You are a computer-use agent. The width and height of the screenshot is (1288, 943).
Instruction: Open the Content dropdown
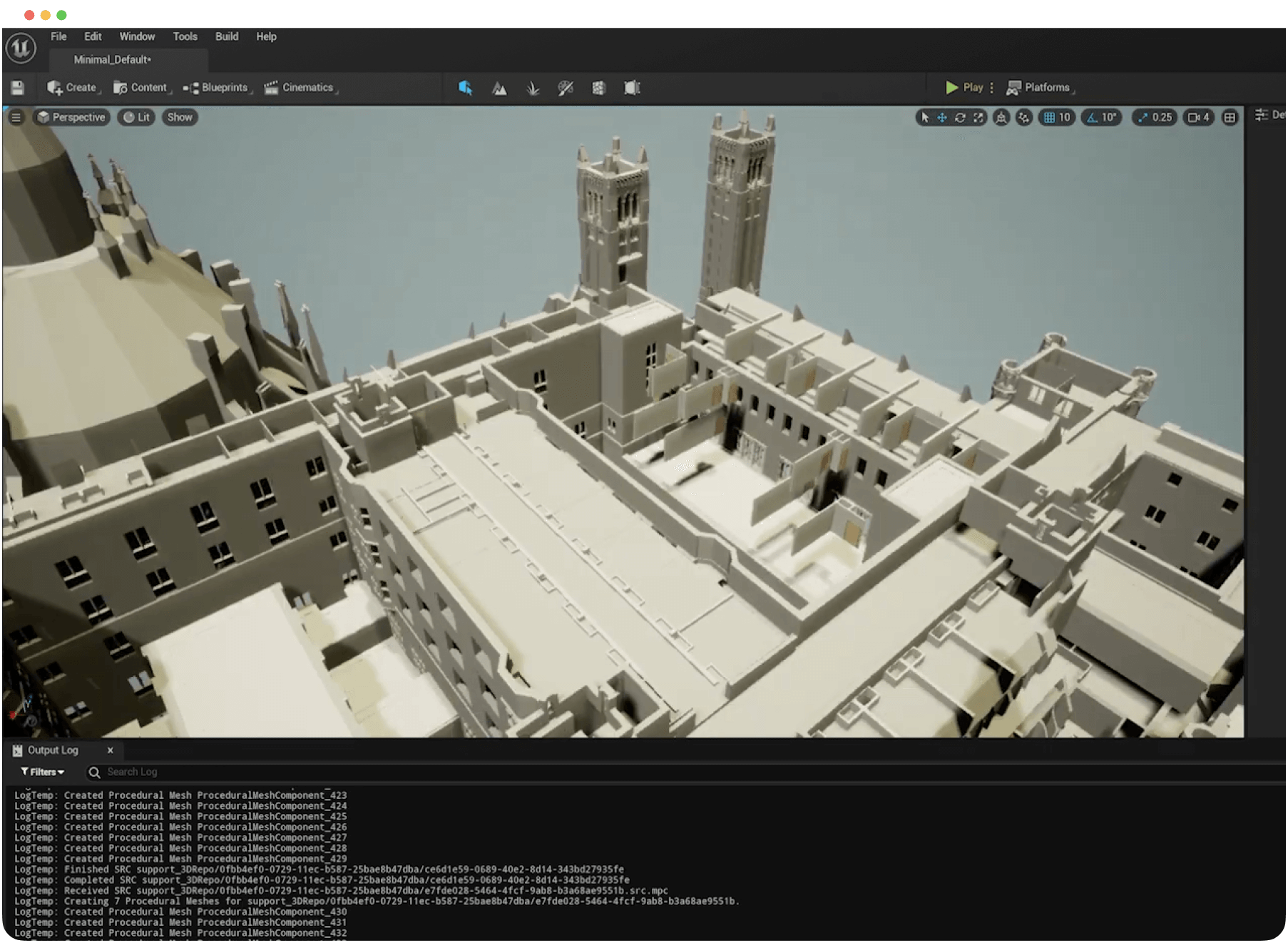[x=141, y=88]
